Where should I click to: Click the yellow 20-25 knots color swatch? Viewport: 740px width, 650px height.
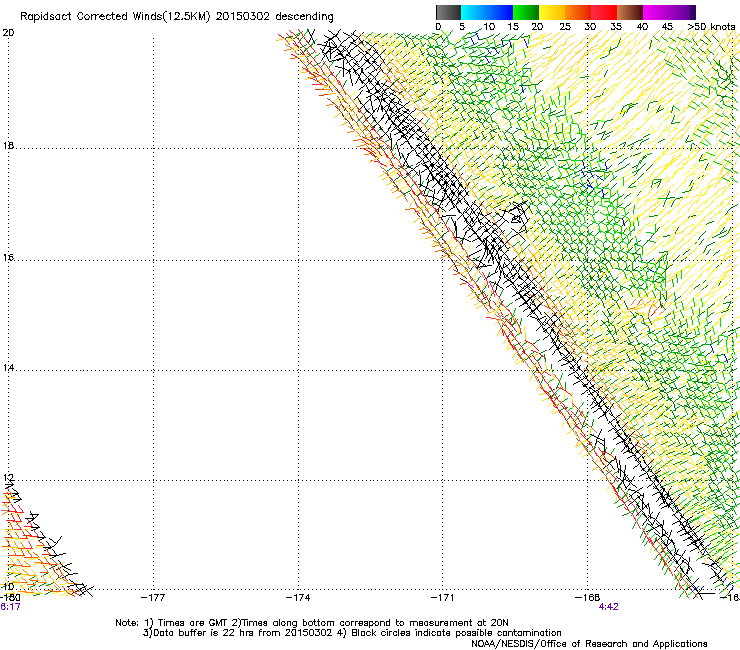552,12
